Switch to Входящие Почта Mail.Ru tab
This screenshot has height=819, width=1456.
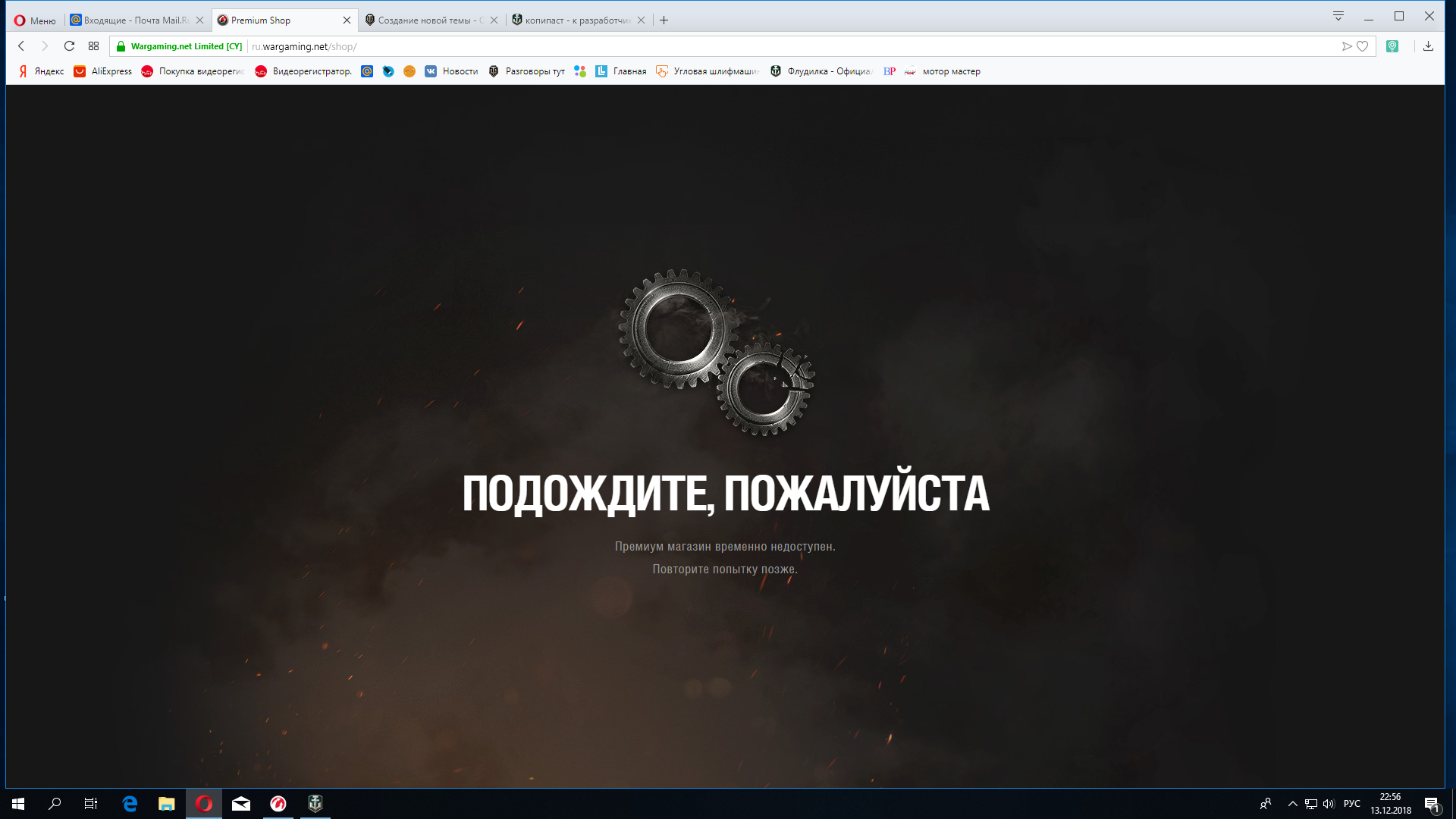pyautogui.click(x=133, y=20)
